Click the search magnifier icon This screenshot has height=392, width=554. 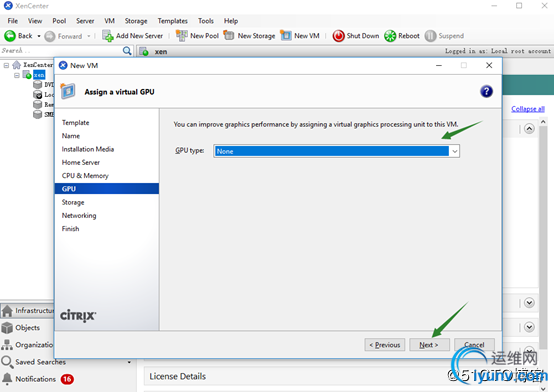coord(127,51)
